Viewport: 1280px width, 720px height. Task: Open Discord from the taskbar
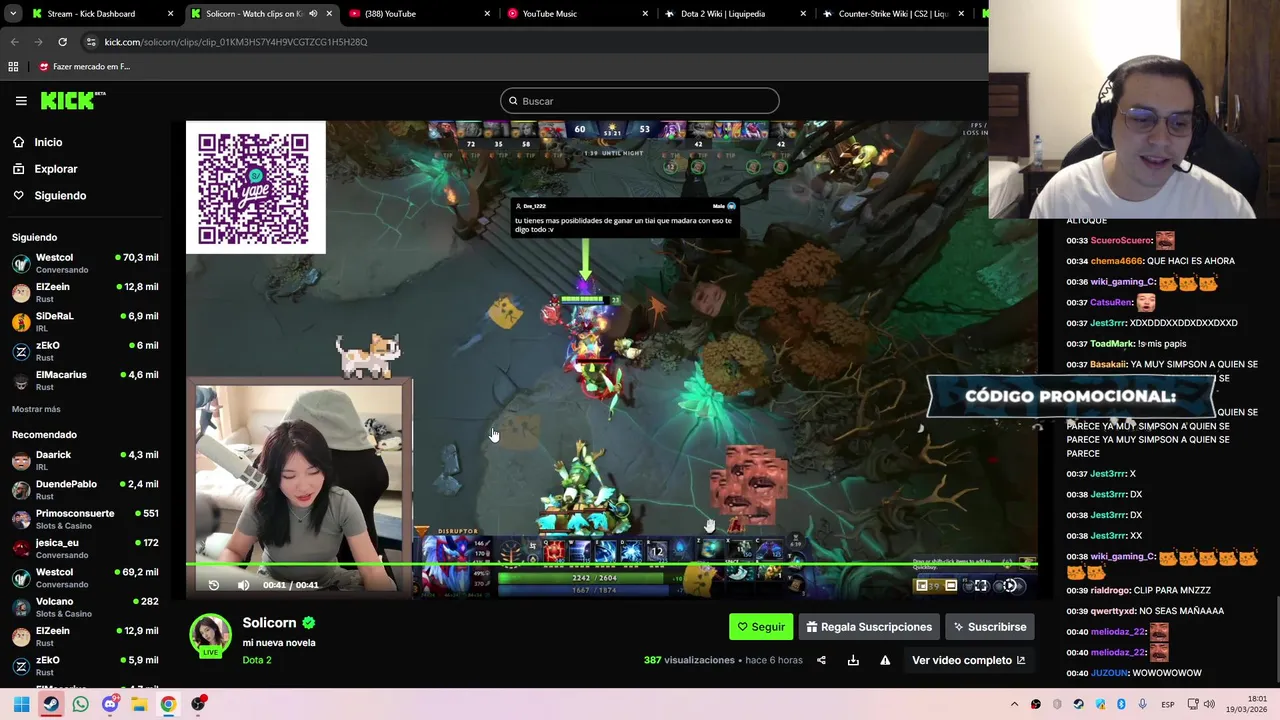click(110, 704)
